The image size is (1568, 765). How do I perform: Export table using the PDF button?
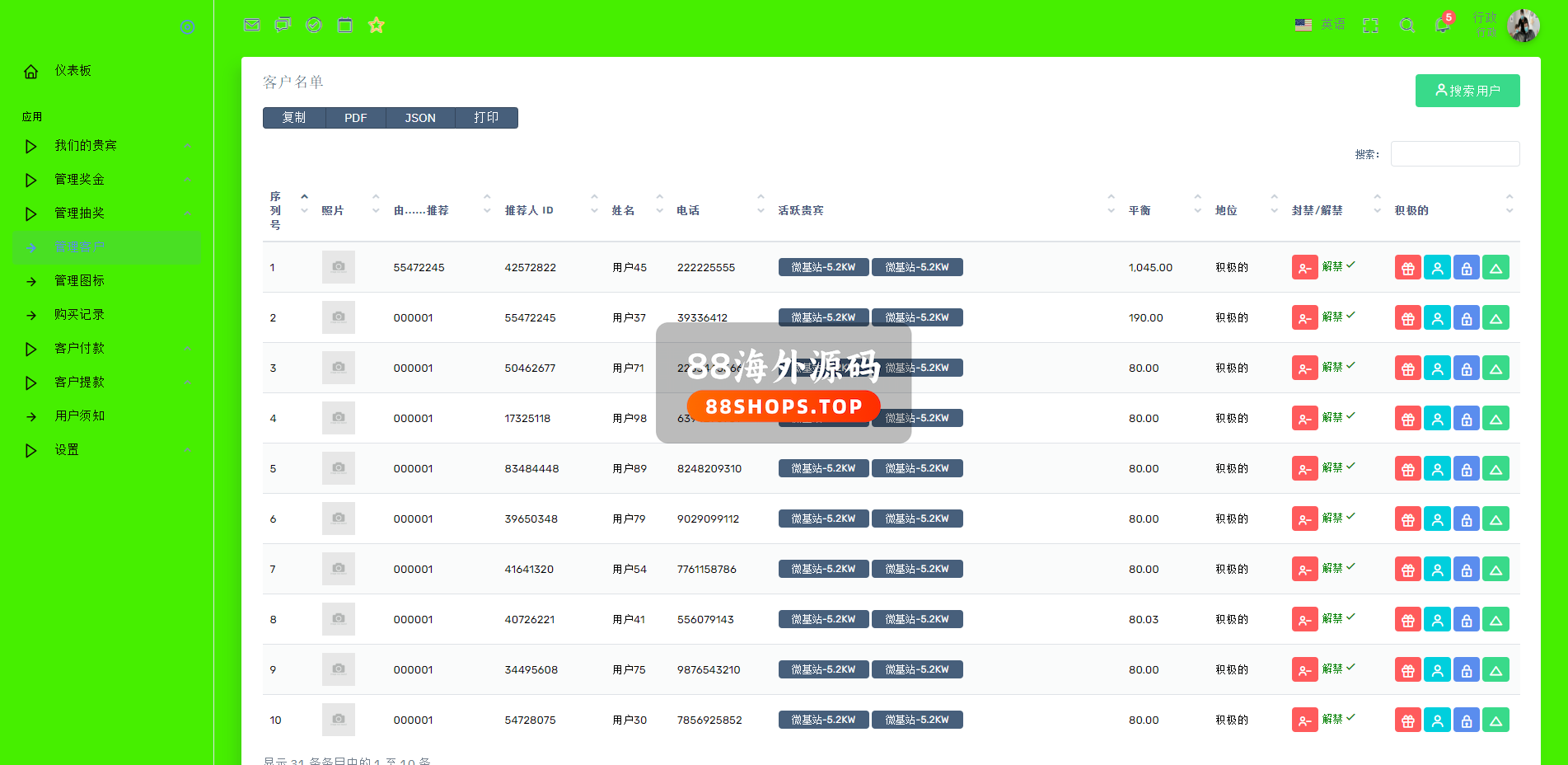click(x=355, y=118)
